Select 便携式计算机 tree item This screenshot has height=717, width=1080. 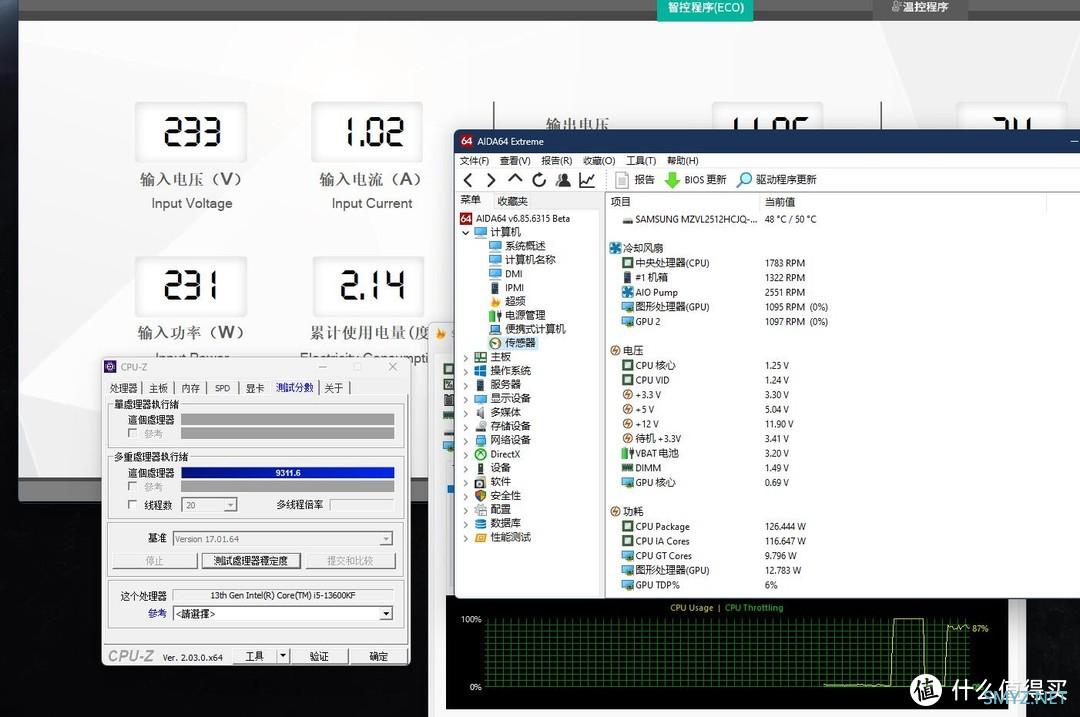[528, 329]
